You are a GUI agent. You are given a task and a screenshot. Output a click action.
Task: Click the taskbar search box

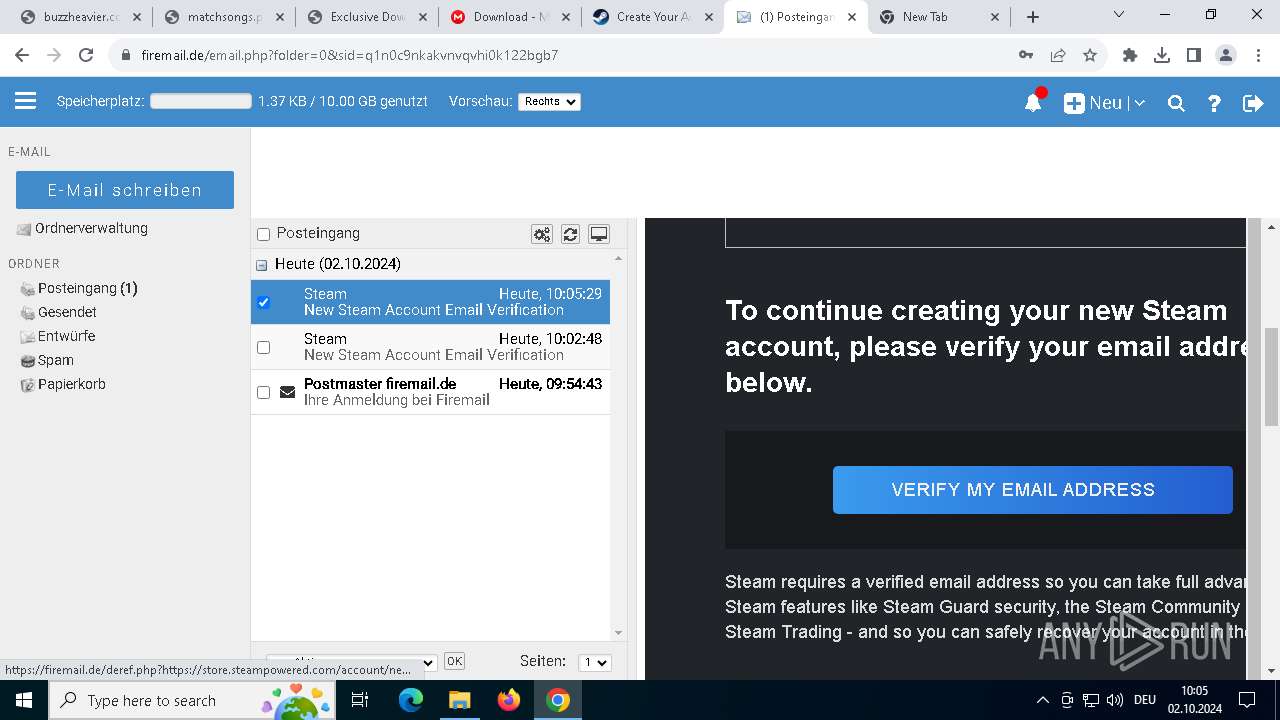point(192,700)
